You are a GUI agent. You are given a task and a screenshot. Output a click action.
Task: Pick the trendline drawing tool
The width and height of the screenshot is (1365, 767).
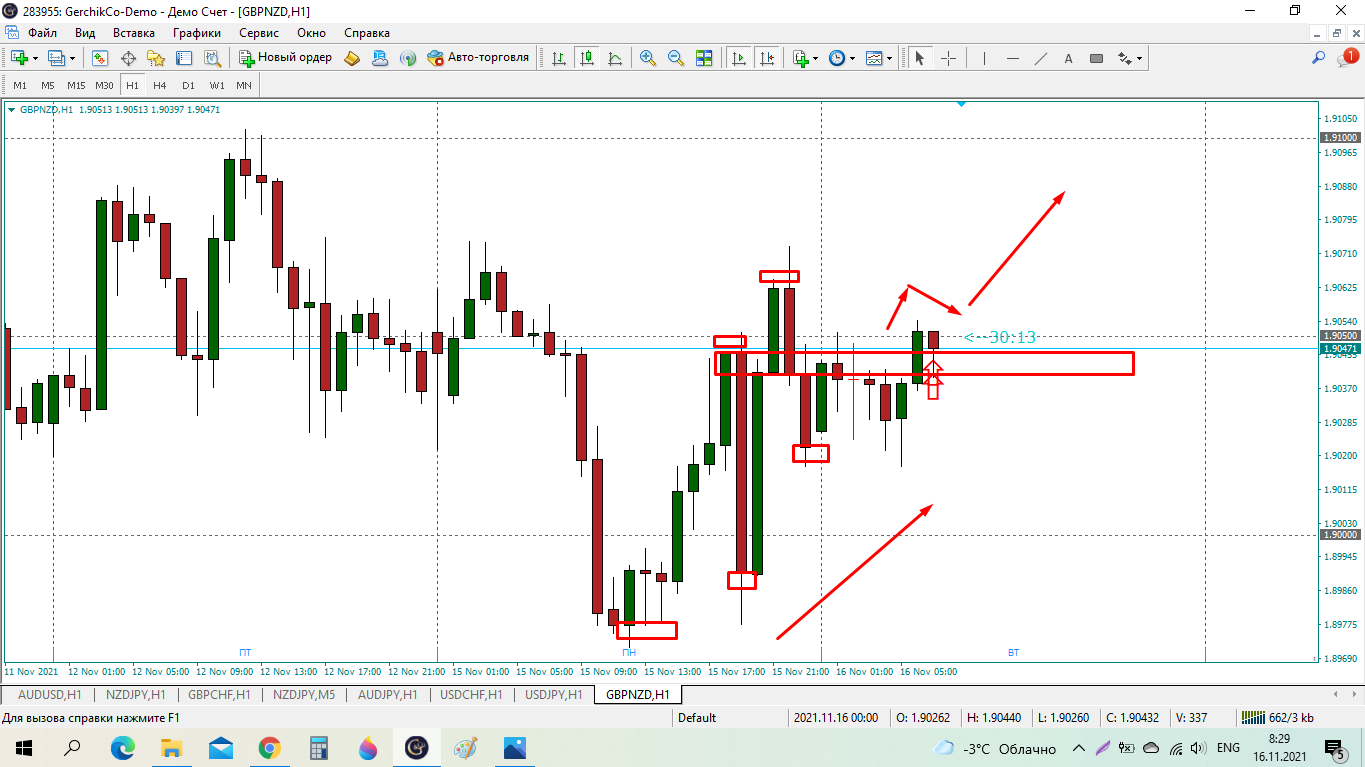click(1041, 58)
